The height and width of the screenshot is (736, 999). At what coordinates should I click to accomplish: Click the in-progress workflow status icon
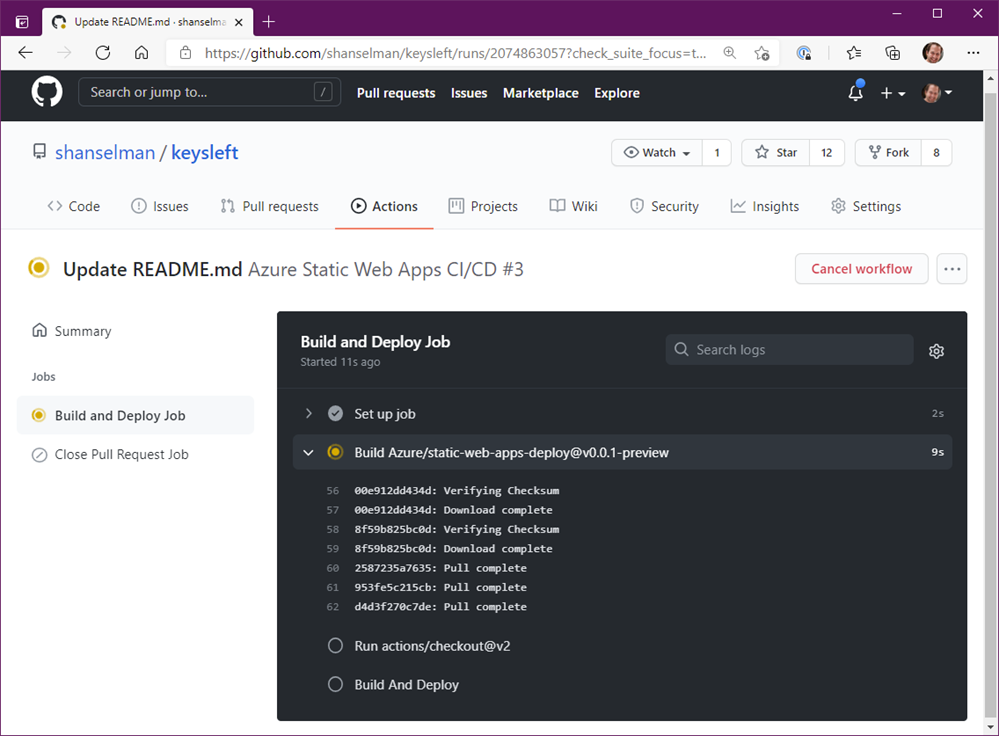click(x=38, y=268)
